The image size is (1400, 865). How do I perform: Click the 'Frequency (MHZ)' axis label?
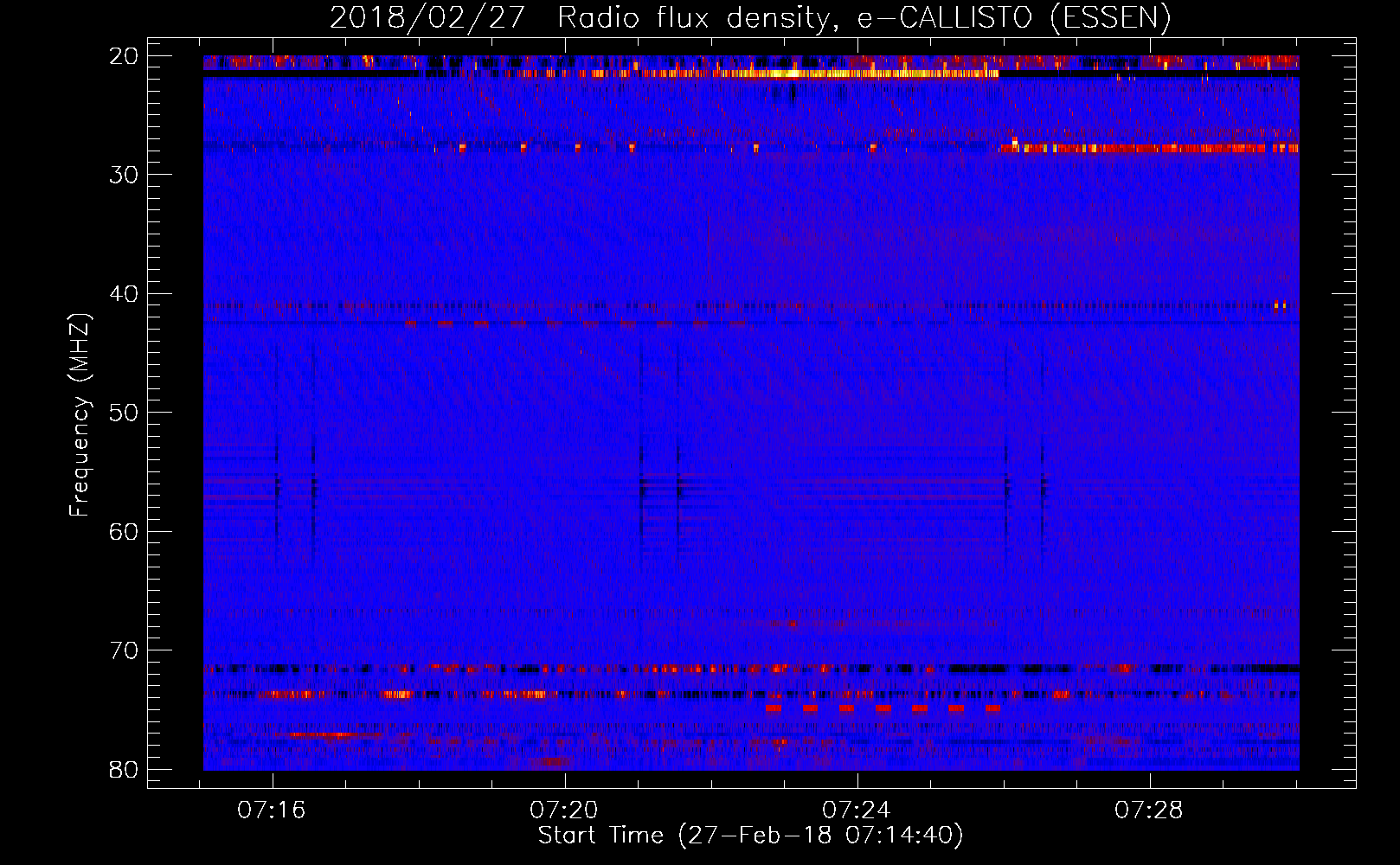tap(80, 414)
